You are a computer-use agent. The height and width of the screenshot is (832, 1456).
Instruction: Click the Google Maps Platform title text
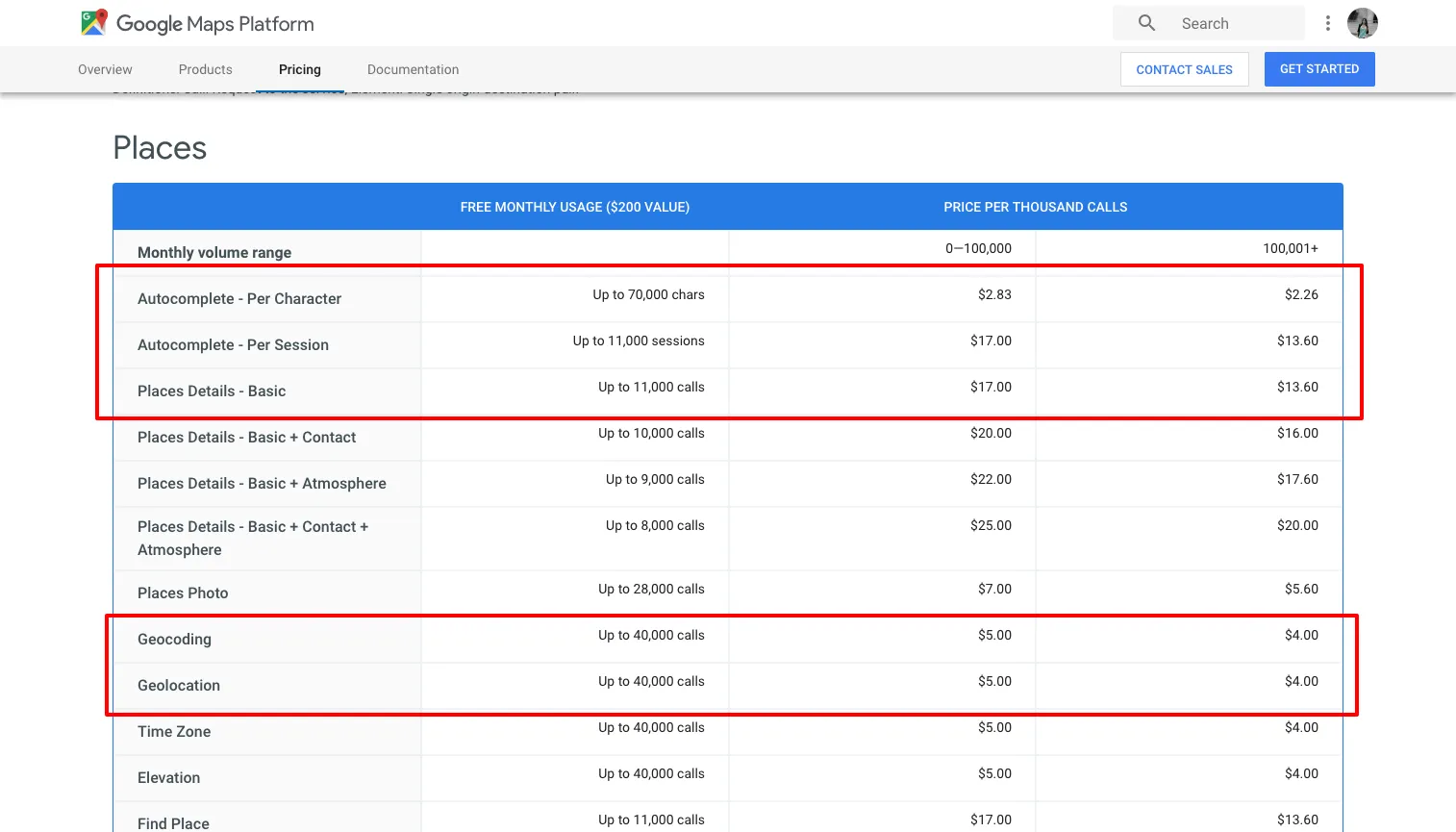(215, 24)
